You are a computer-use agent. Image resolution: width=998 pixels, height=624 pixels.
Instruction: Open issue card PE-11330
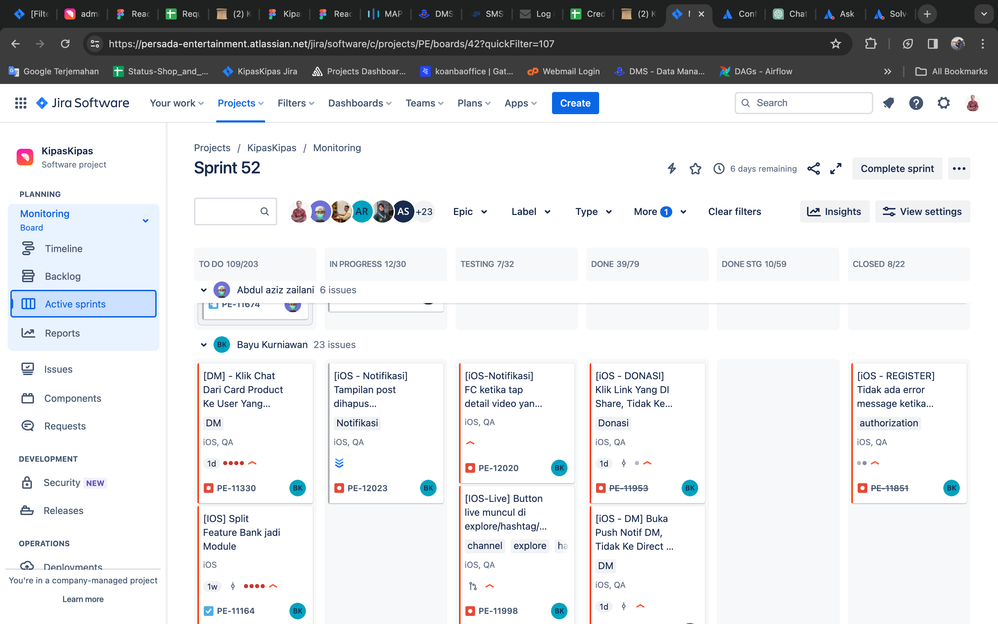click(255, 433)
